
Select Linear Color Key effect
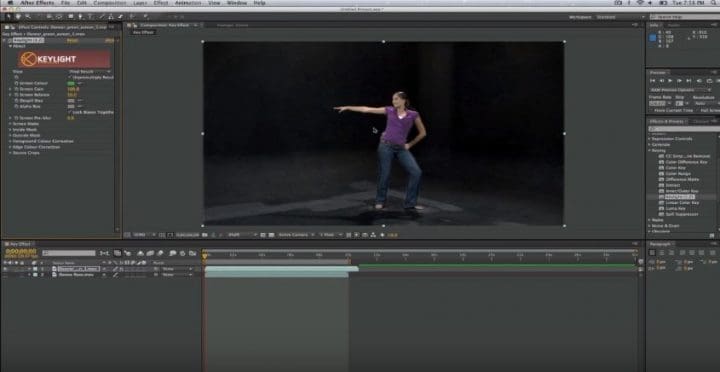pos(682,203)
